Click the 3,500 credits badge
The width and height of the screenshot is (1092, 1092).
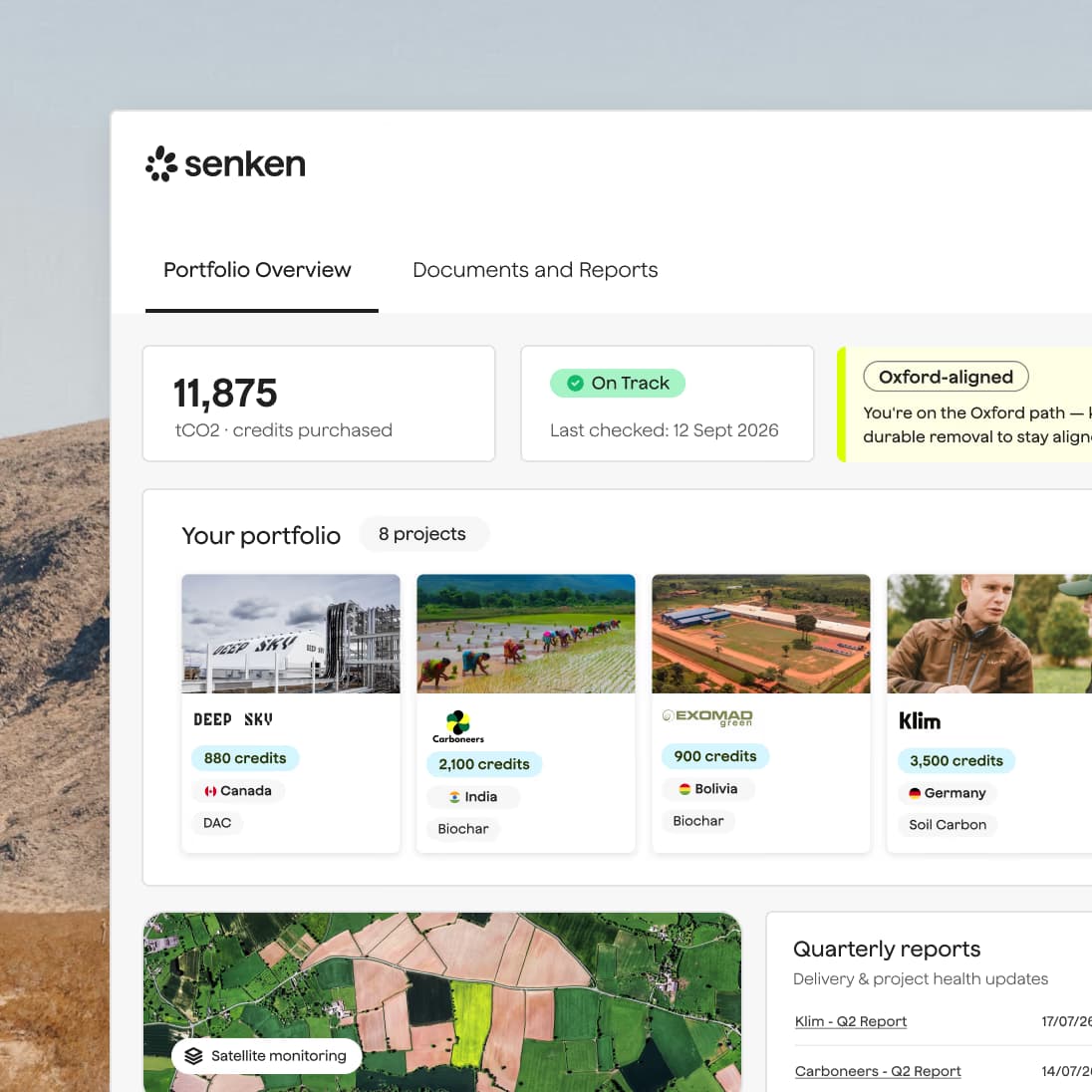pyautogui.click(x=956, y=760)
